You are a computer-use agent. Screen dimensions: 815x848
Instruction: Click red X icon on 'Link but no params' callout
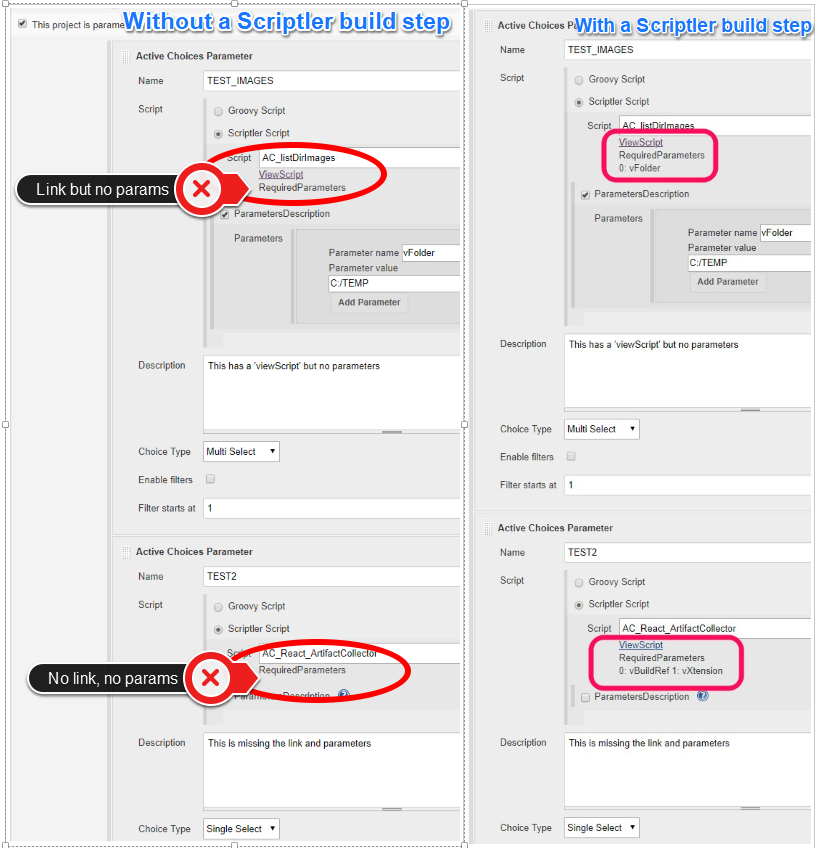click(x=201, y=189)
